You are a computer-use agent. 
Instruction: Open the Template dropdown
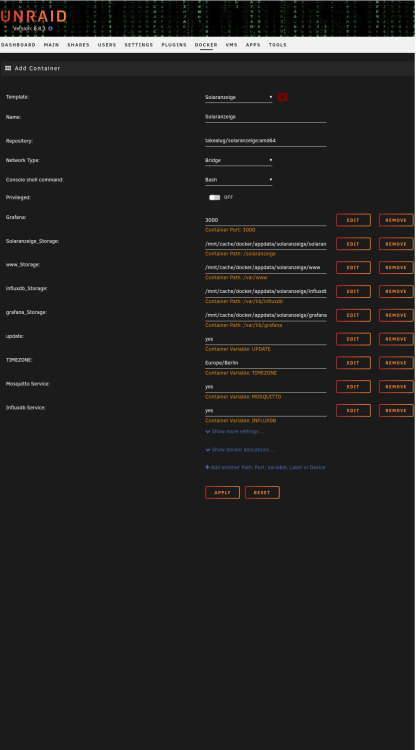point(238,97)
